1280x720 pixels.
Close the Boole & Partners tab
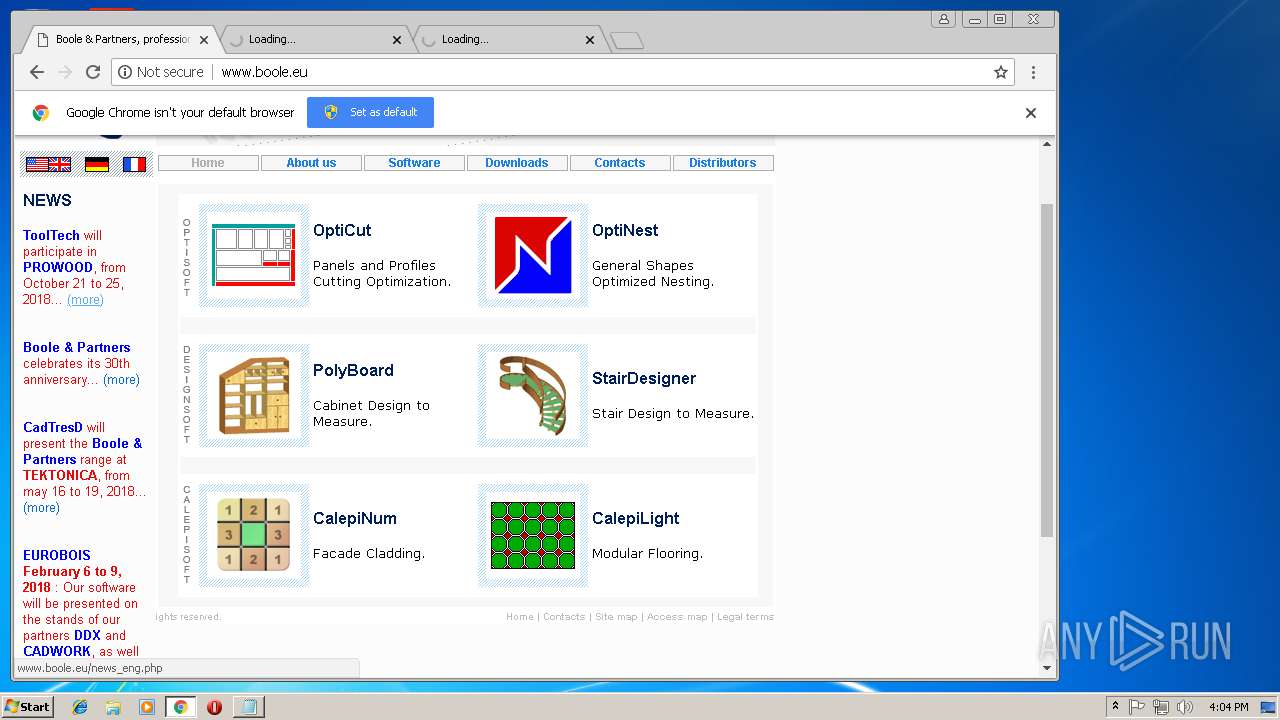coord(204,40)
